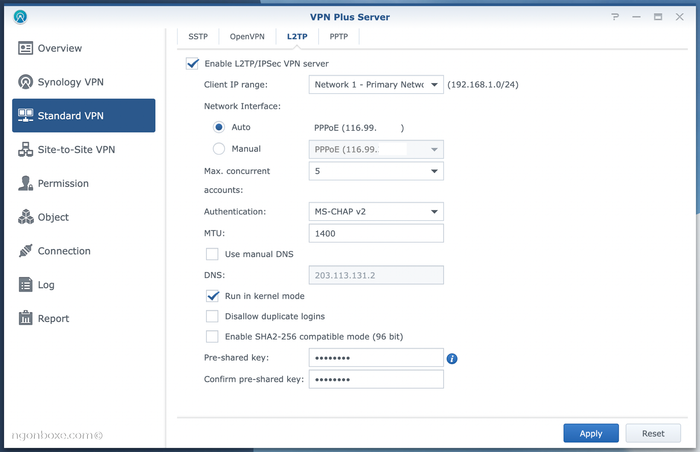Open the Authentication MS-CHAP v2 dropdown
This screenshot has height=452, width=700.
[376, 212]
